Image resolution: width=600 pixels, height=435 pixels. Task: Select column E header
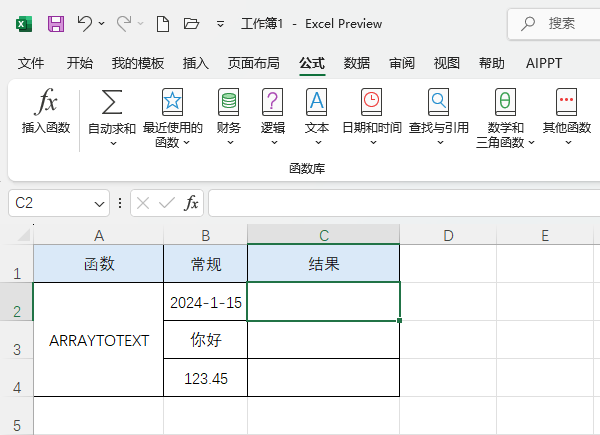(545, 235)
